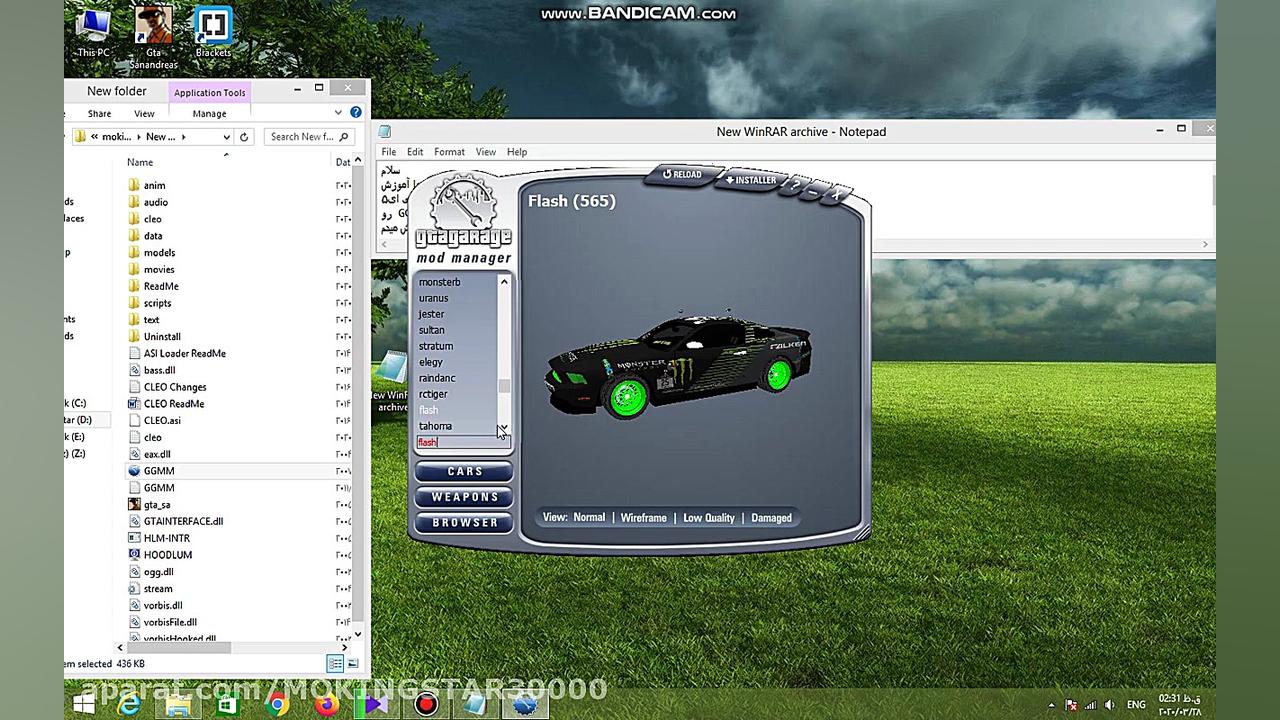
Task: Open File Explorer help icon
Action: (356, 113)
